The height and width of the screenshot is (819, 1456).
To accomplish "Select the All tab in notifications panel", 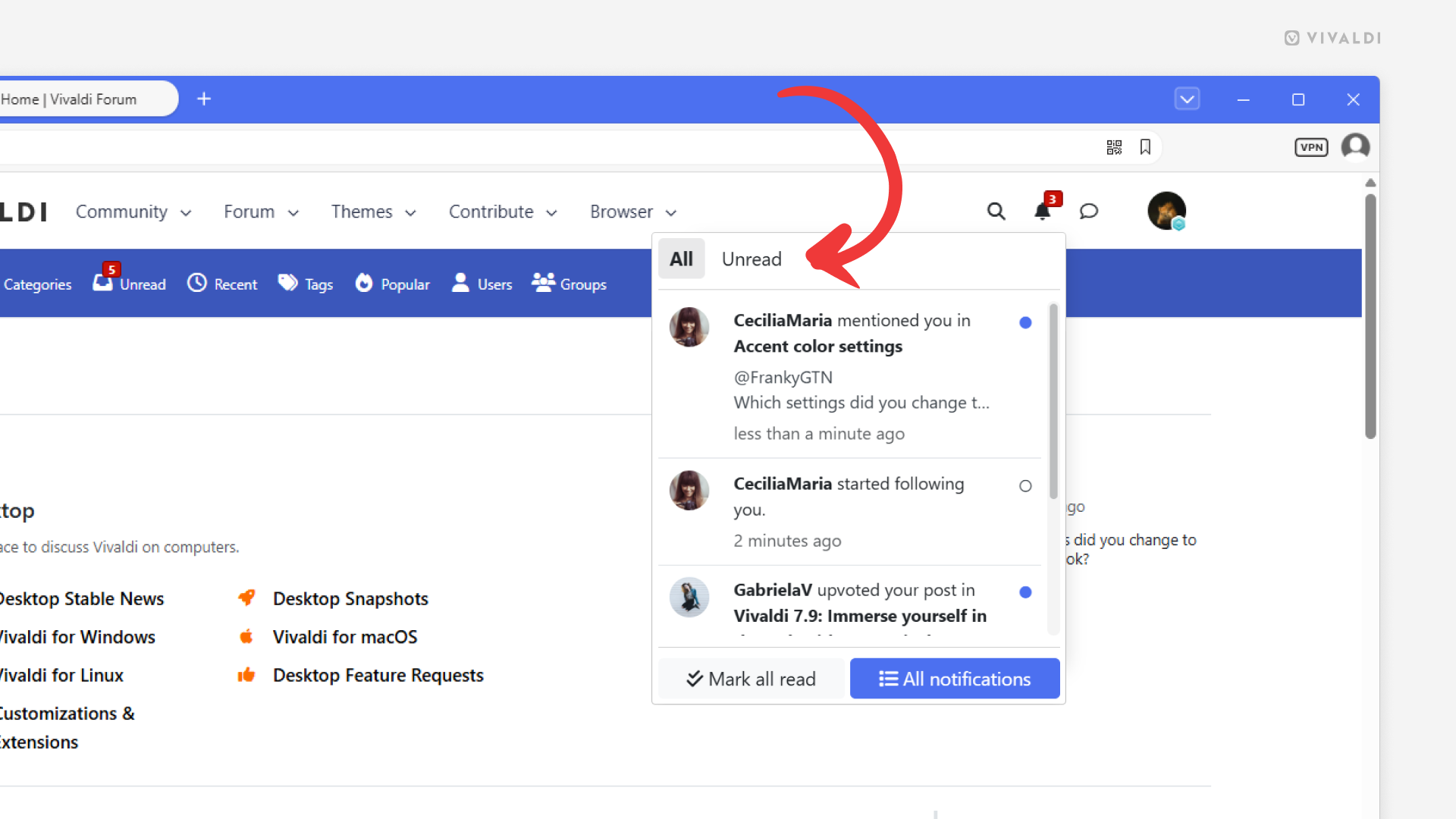I will (x=681, y=259).
